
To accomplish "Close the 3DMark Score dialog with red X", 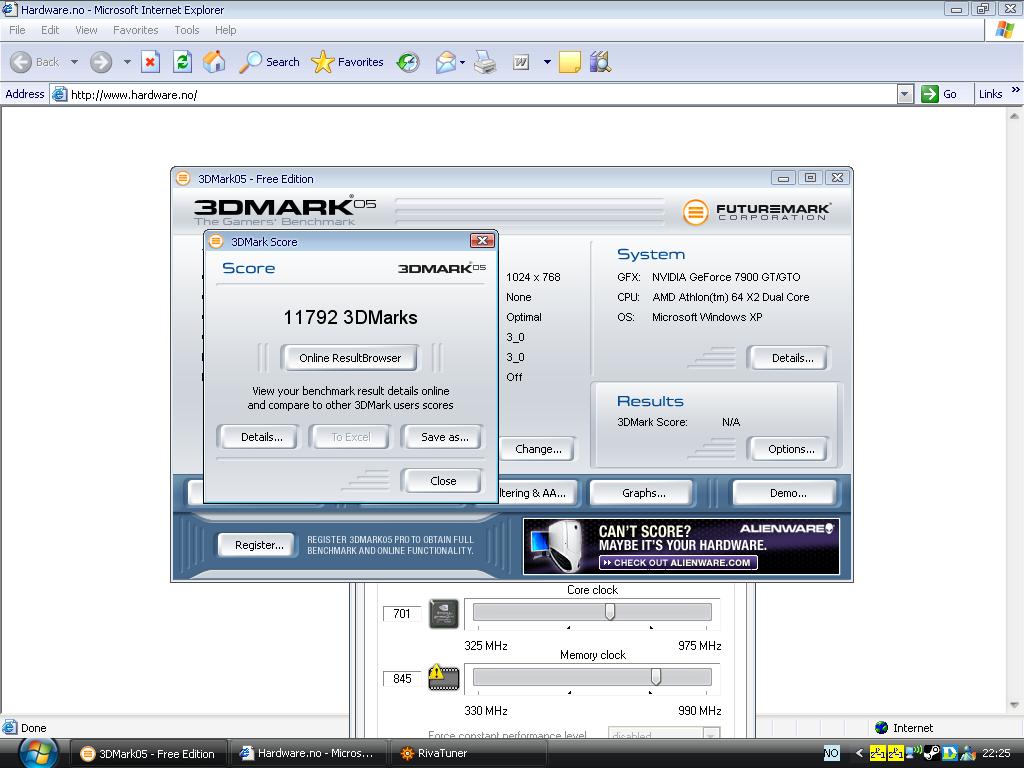I will pos(482,240).
